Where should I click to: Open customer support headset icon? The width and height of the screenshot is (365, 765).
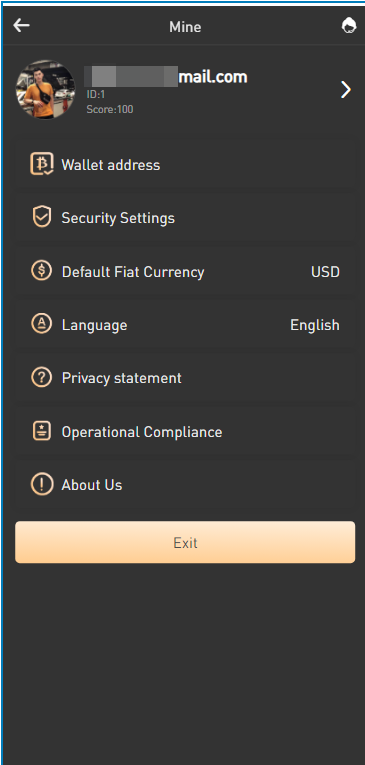348,25
